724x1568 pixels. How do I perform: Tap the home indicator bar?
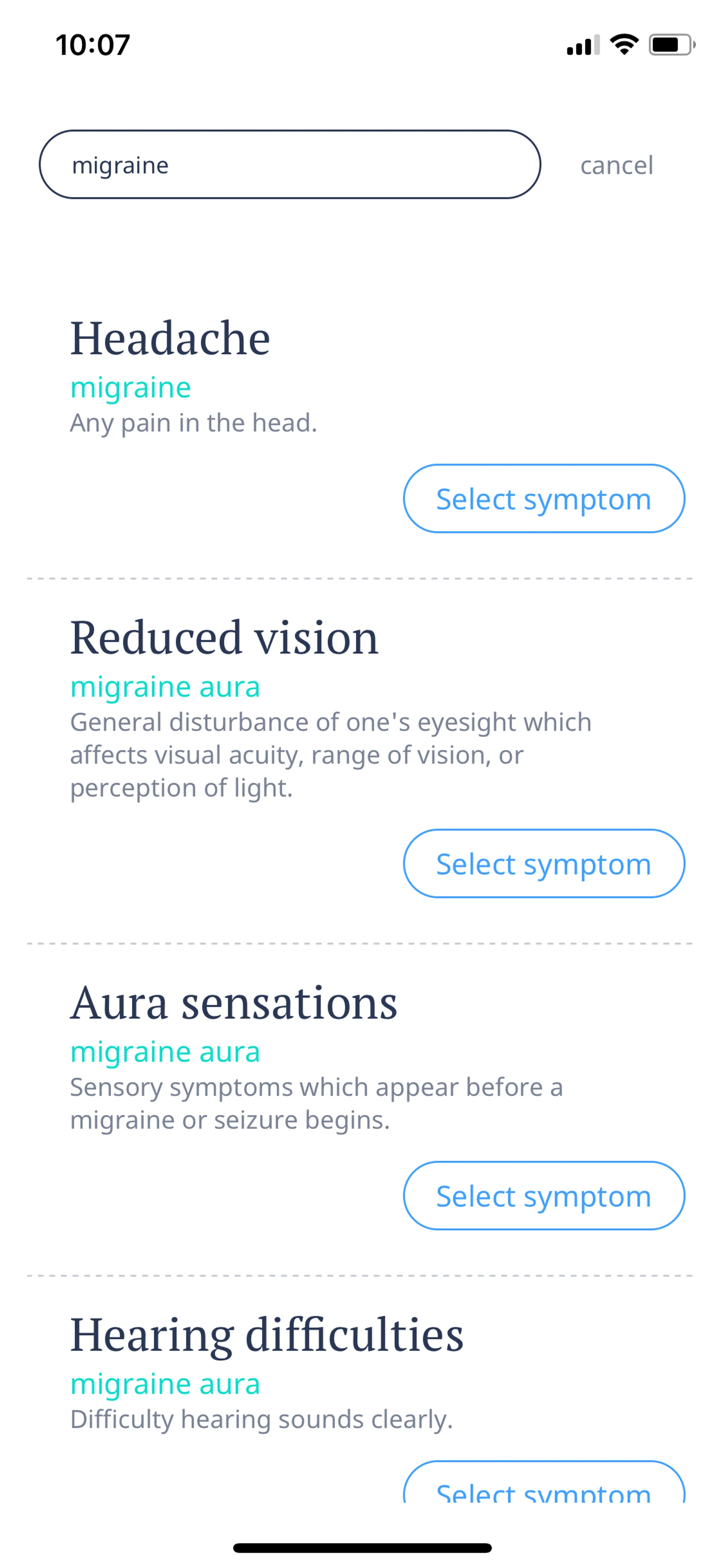tap(362, 1548)
